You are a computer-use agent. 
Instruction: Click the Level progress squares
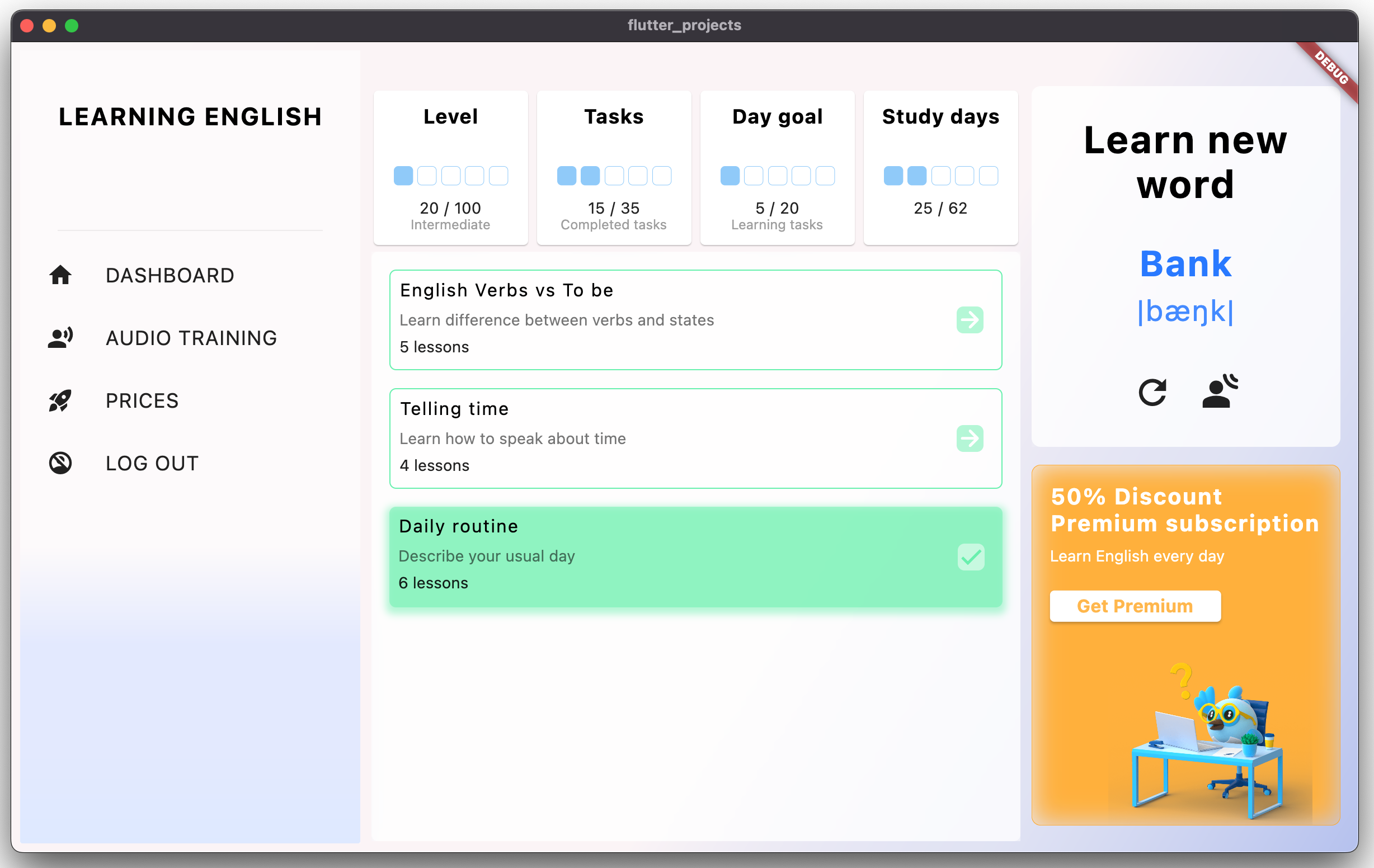click(450, 175)
